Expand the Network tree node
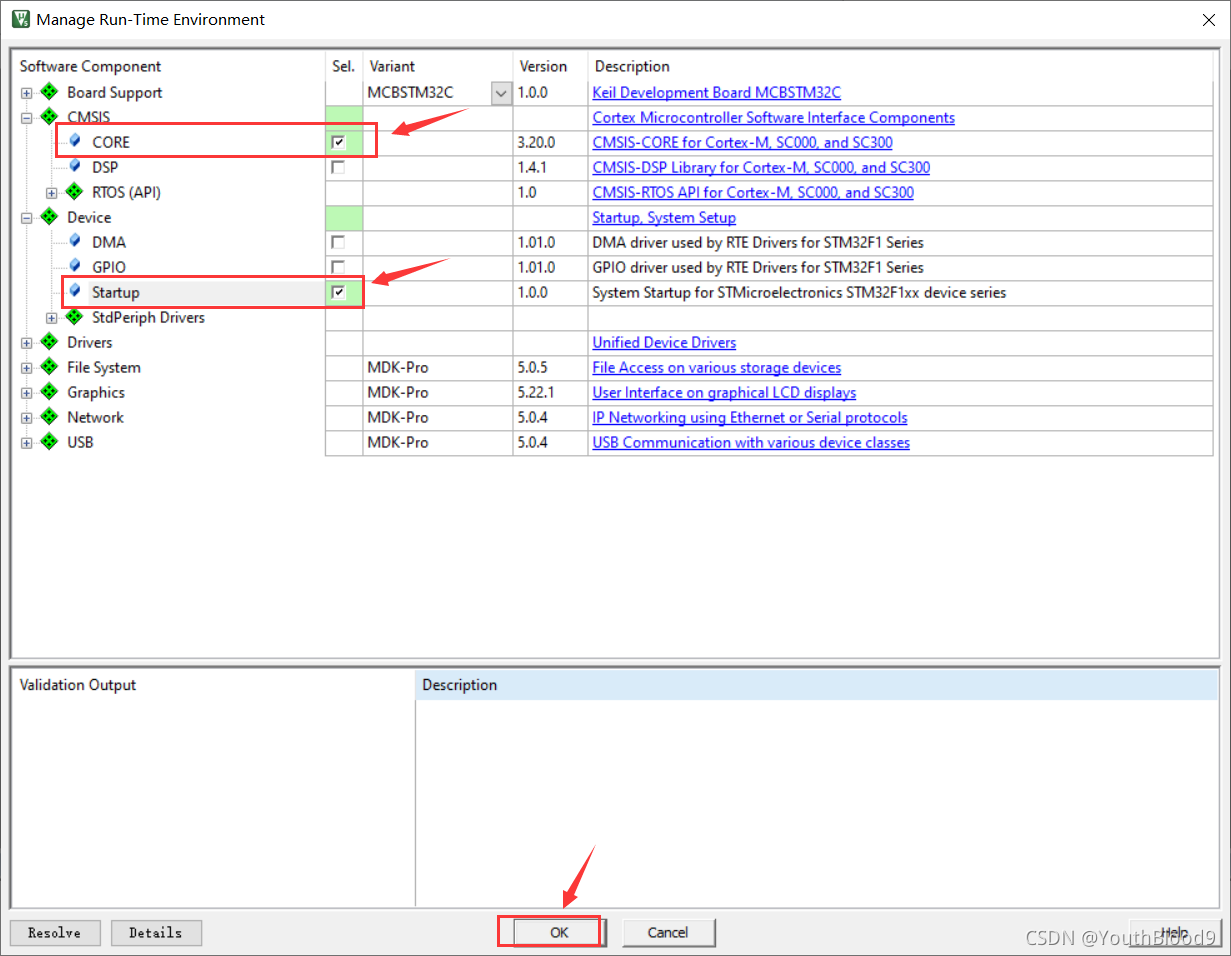Screen dimensions: 1231x956 click(27, 418)
